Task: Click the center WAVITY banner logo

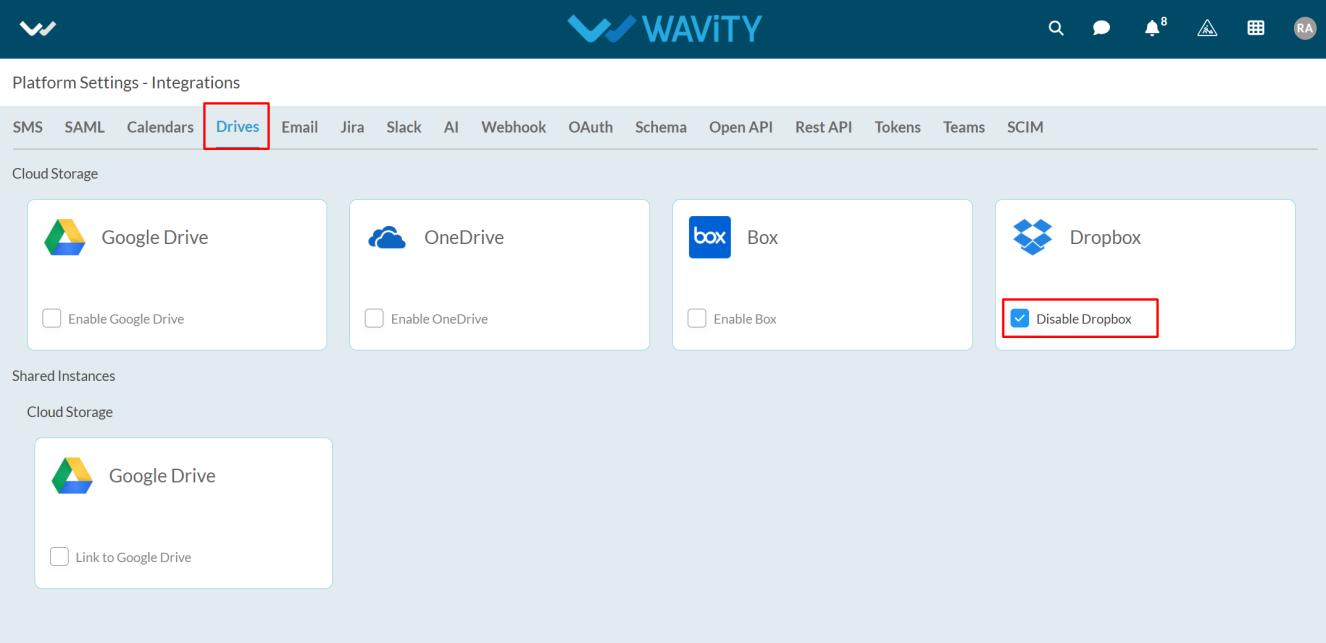Action: pos(664,28)
